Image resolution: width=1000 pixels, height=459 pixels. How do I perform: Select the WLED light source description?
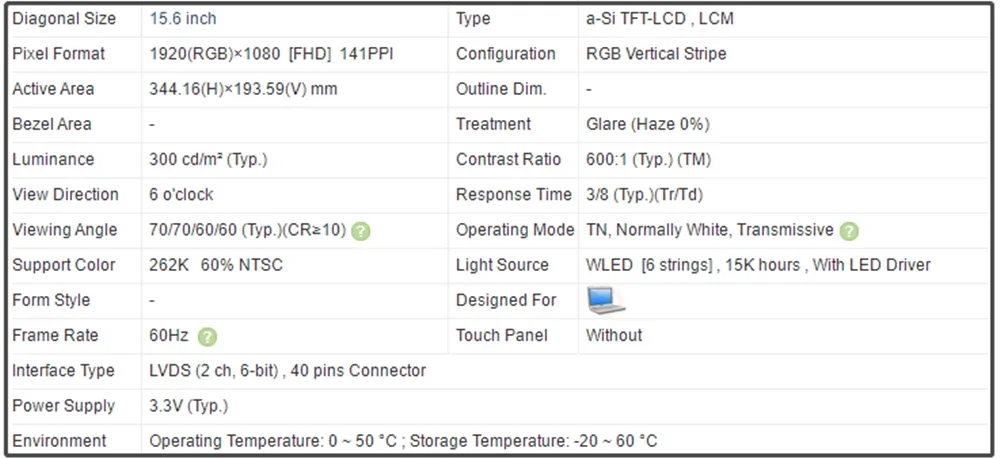click(x=758, y=265)
